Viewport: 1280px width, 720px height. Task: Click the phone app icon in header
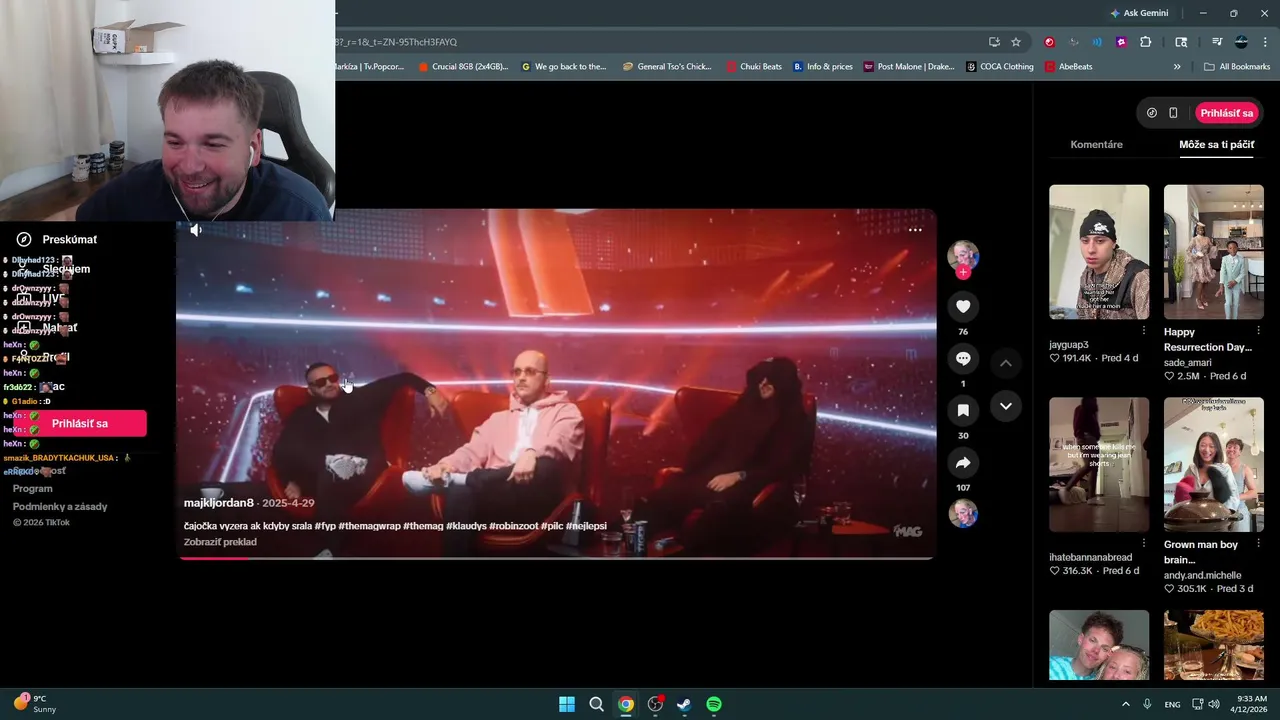pyautogui.click(x=1173, y=113)
